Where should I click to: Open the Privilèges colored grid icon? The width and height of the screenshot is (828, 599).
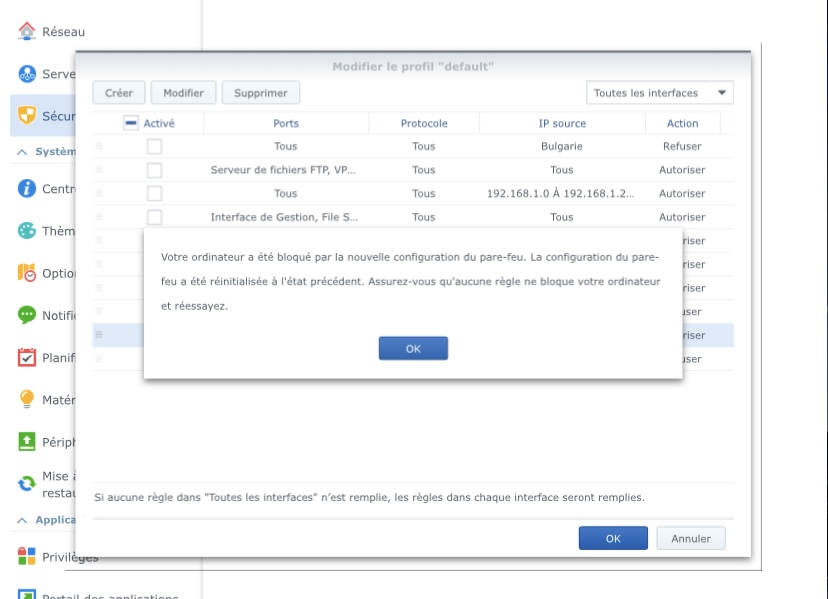[27, 556]
